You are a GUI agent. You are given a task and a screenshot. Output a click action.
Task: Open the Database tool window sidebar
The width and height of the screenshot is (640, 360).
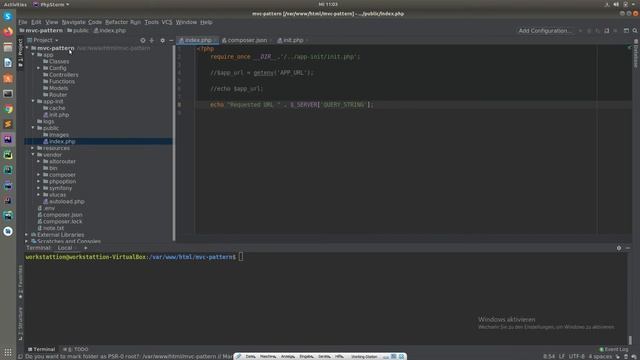(x=636, y=54)
